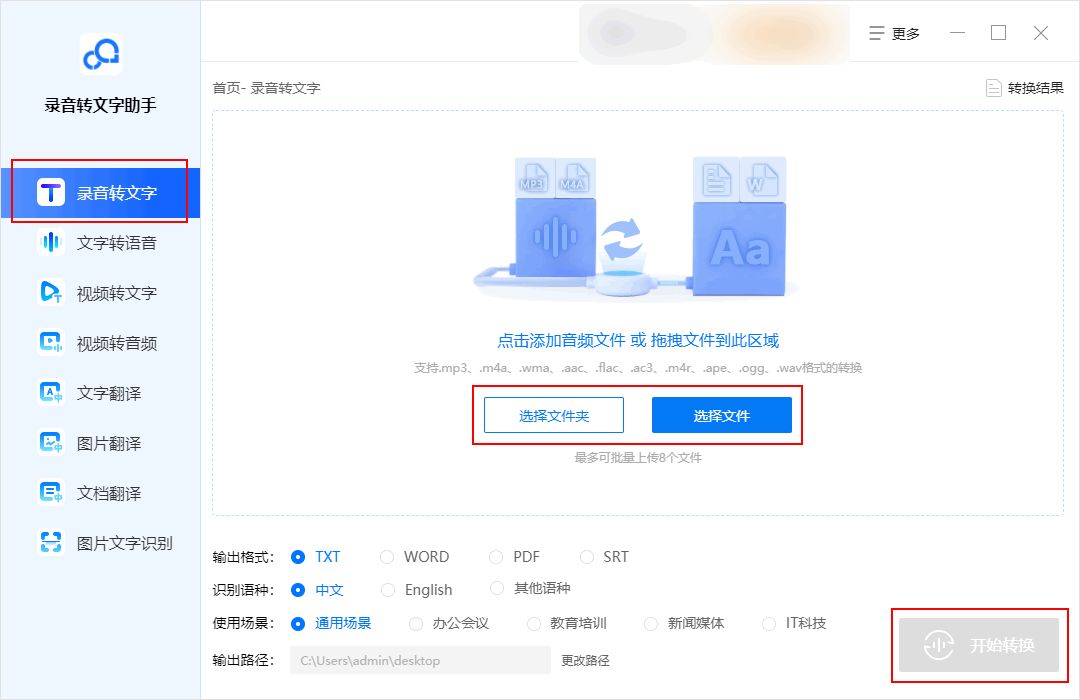Click the output path field C:\Users\admin\desktop

coord(420,660)
